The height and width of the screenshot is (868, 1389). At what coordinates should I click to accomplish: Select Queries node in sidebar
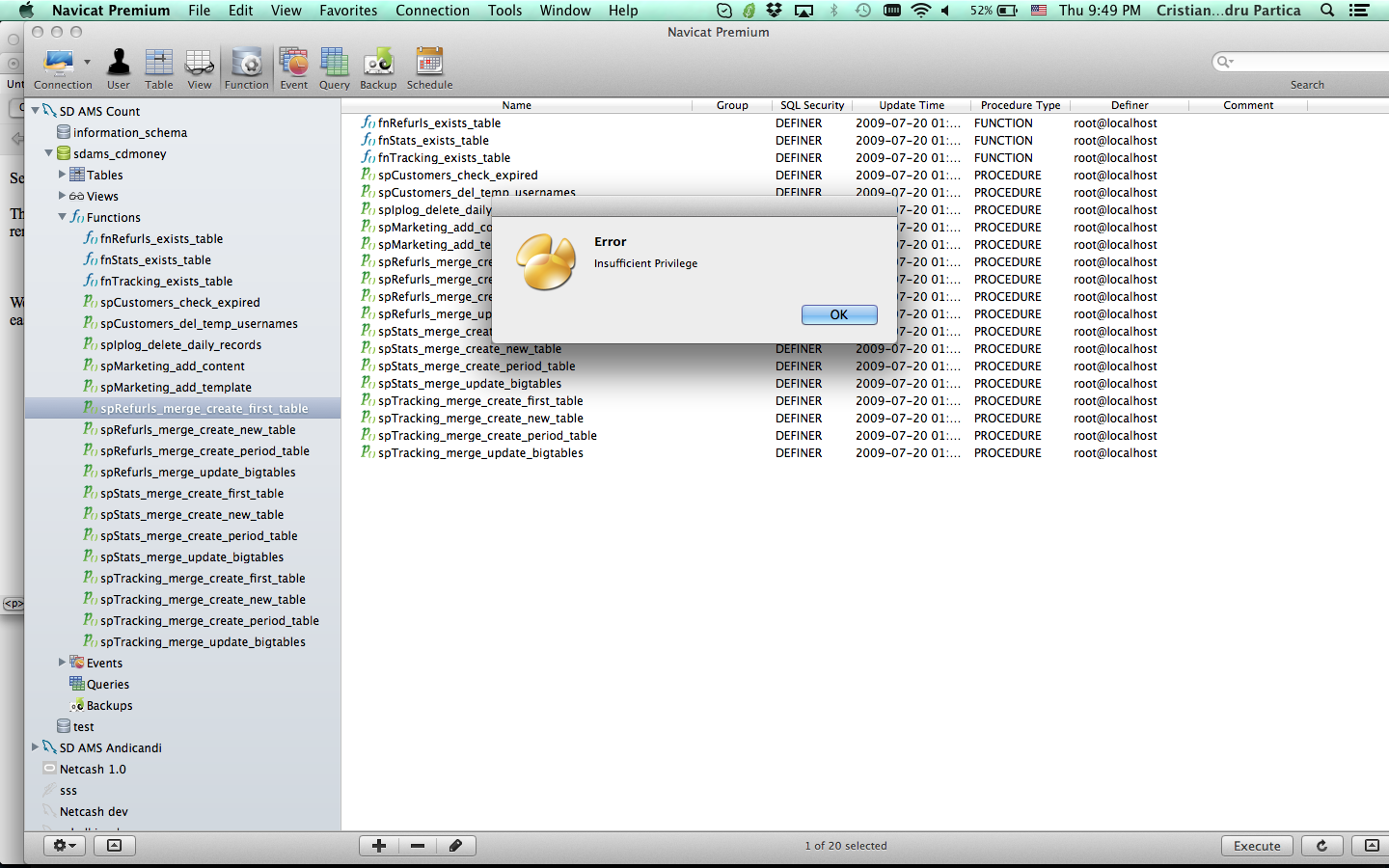108,685
